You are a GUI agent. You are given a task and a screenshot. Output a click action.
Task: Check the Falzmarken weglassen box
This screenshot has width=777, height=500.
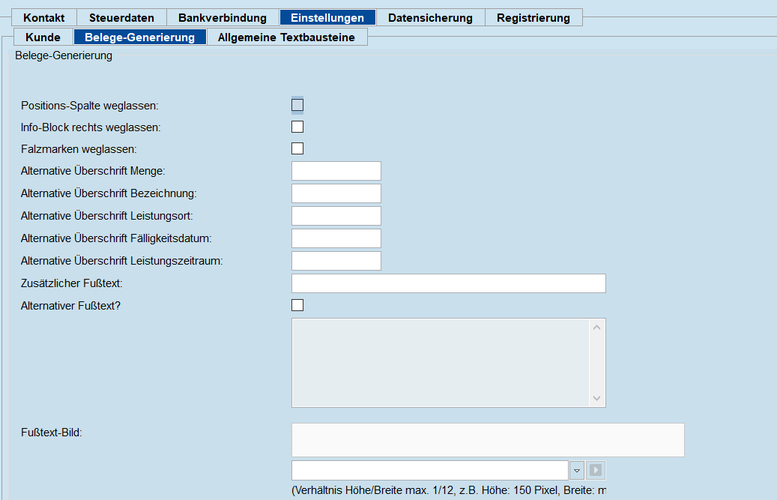point(297,149)
